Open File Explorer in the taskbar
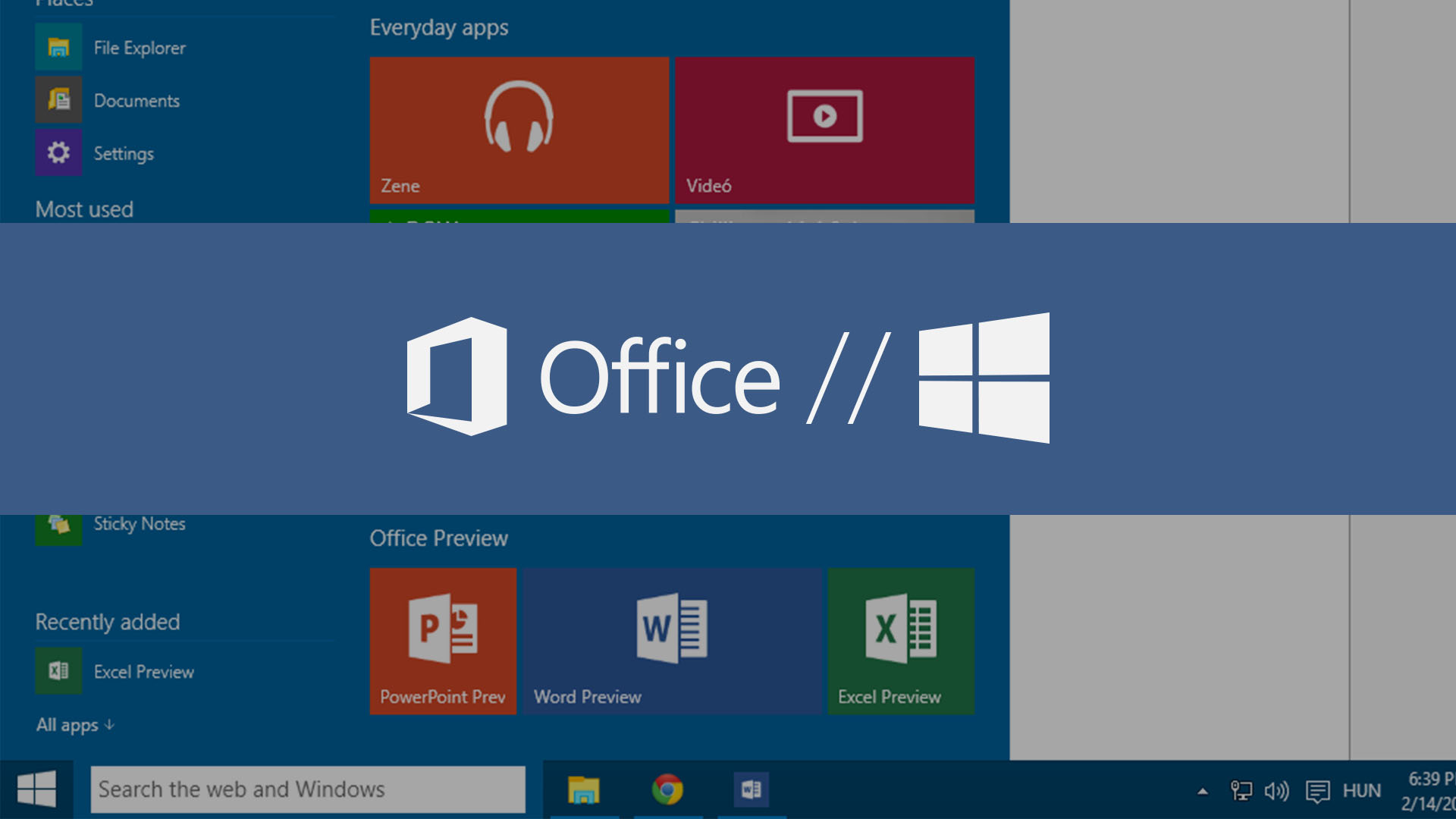Image resolution: width=1456 pixels, height=819 pixels. click(584, 790)
